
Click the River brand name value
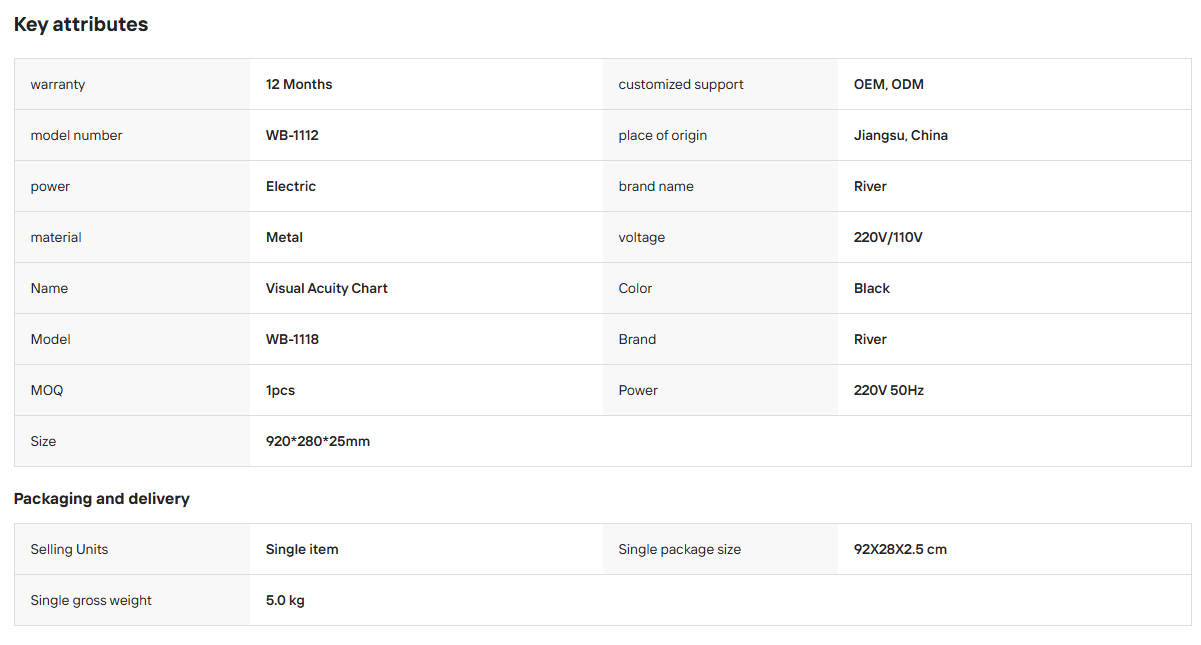(x=870, y=186)
